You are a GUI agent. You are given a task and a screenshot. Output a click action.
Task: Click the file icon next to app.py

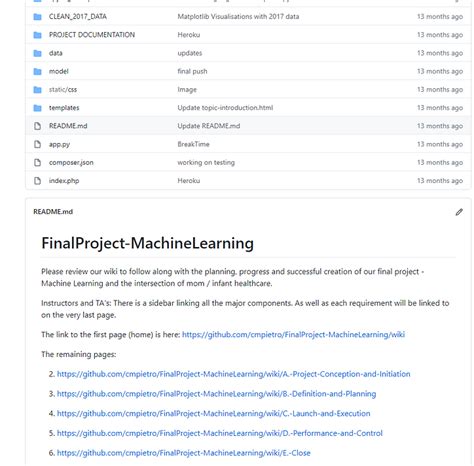coord(38,144)
